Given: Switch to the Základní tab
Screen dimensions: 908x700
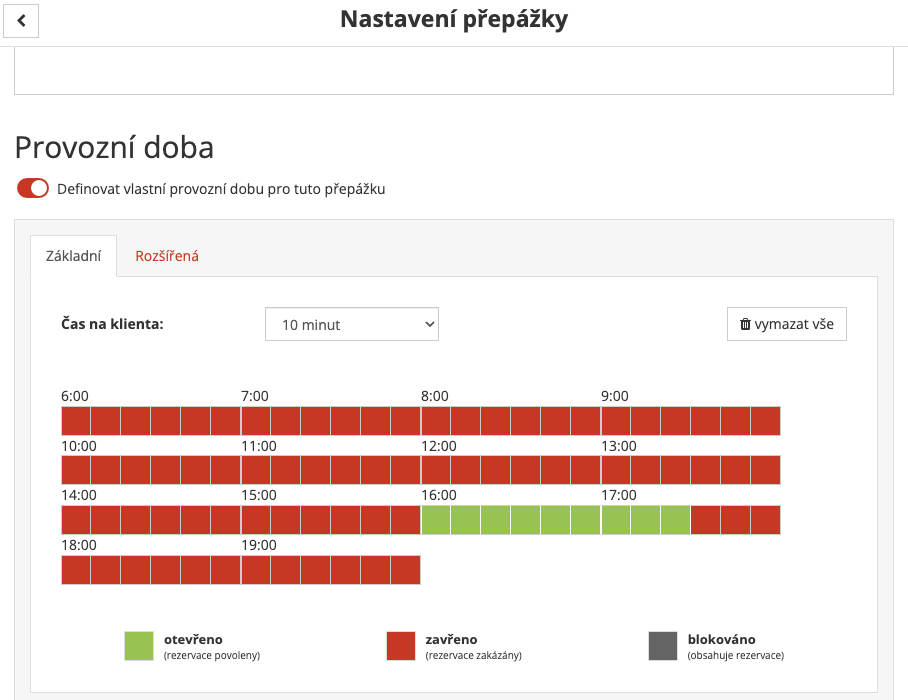Looking at the screenshot, I should coord(74,256).
